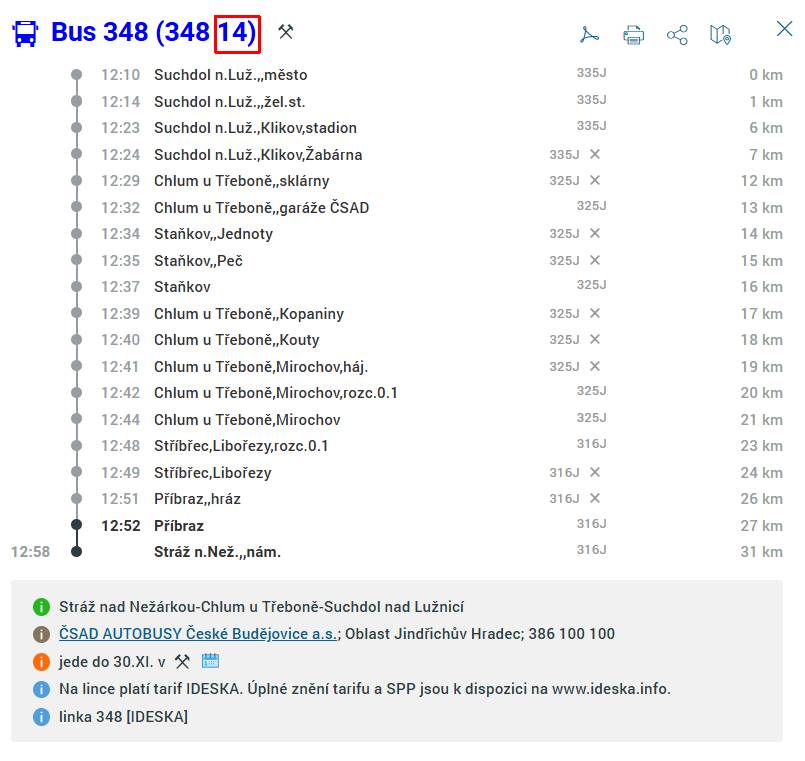This screenshot has width=805, height=761.
Task: Click the printer icon
Action: click(x=633, y=35)
